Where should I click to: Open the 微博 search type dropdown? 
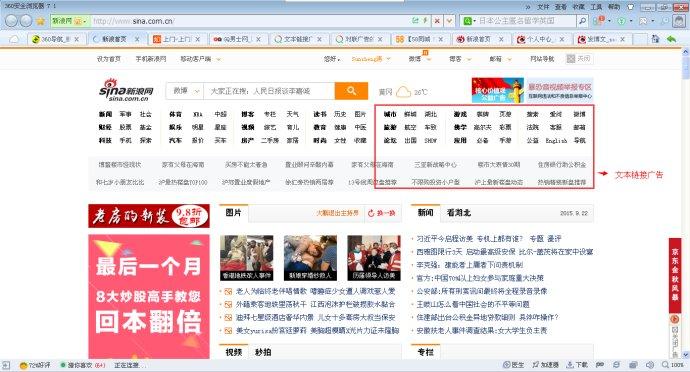(x=185, y=91)
